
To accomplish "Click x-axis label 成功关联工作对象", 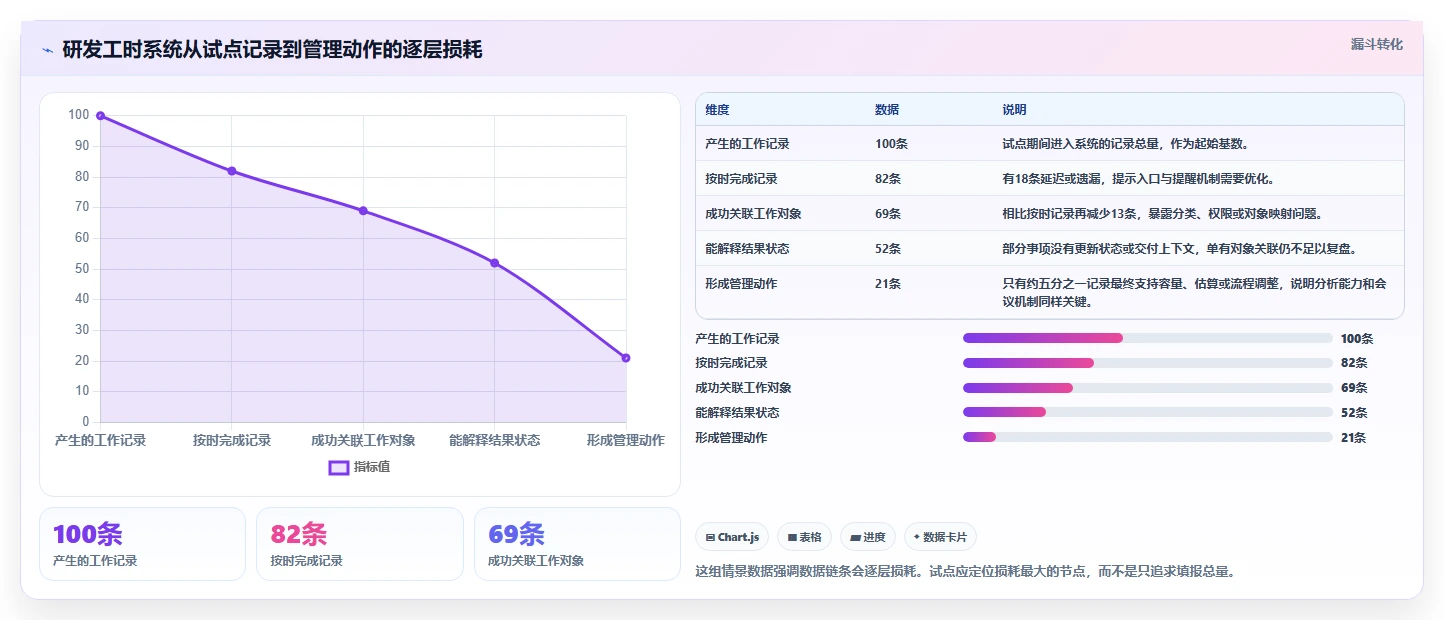I will click(363, 441).
